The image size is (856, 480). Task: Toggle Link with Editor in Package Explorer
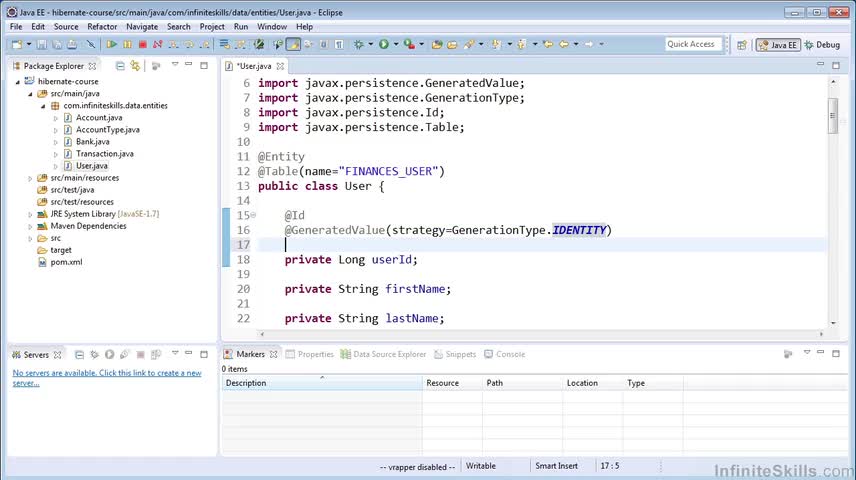point(137,66)
